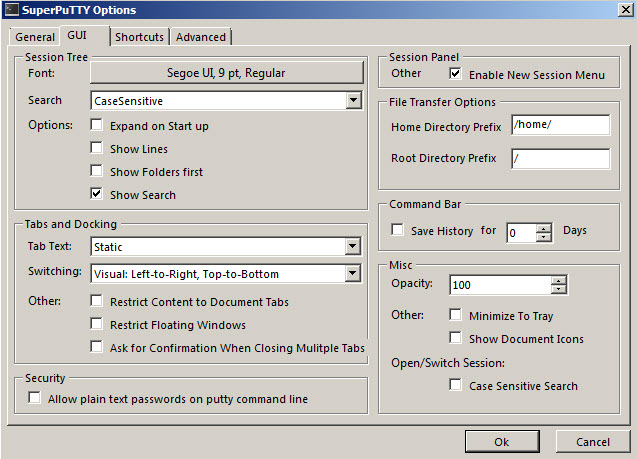Increase Save History days with up arrow
Image resolution: width=637 pixels, height=459 pixels.
(x=544, y=227)
